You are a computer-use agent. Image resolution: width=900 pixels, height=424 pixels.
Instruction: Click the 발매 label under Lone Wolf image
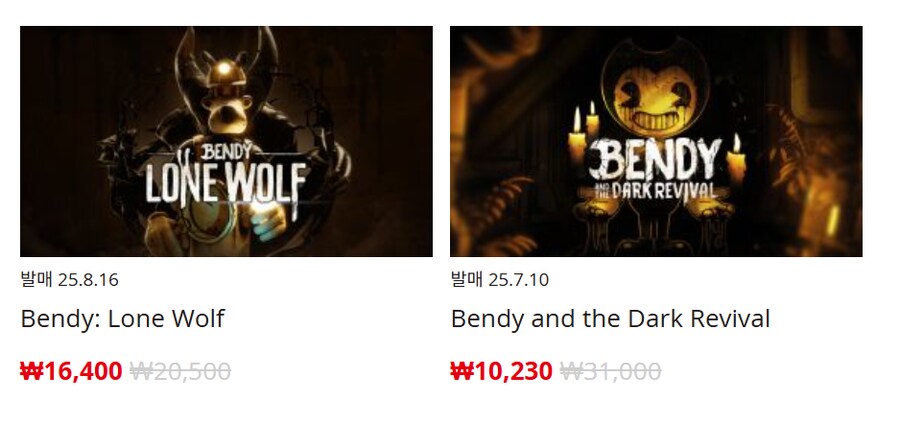[36, 280]
